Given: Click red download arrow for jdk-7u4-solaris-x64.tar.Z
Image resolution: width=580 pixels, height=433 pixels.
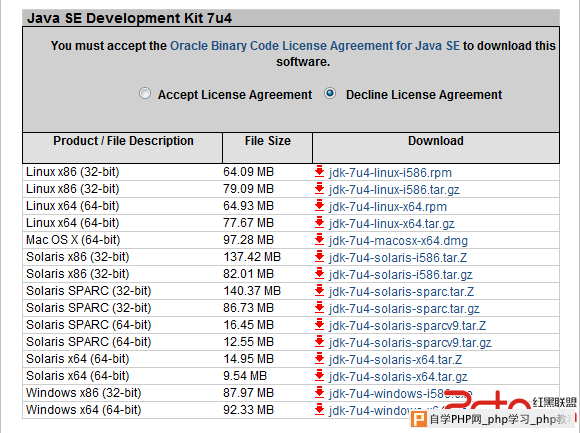Looking at the screenshot, I should (319, 359).
